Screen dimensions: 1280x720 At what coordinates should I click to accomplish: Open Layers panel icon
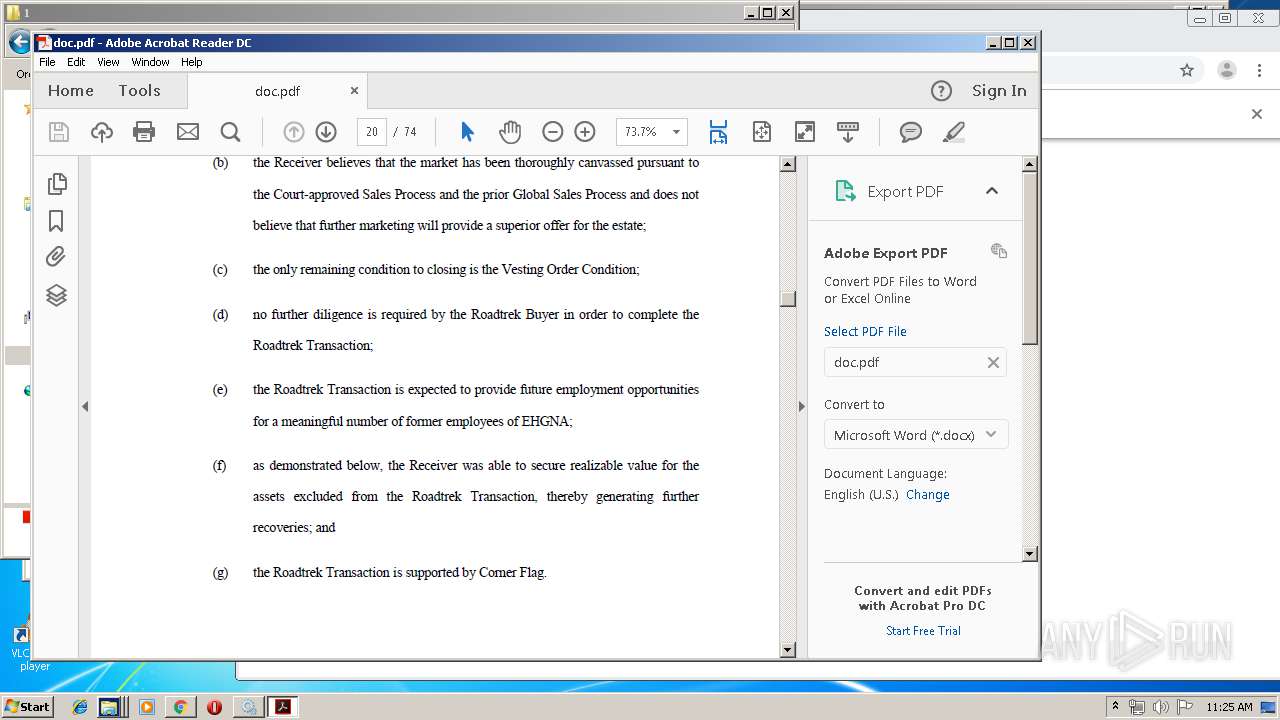[57, 295]
